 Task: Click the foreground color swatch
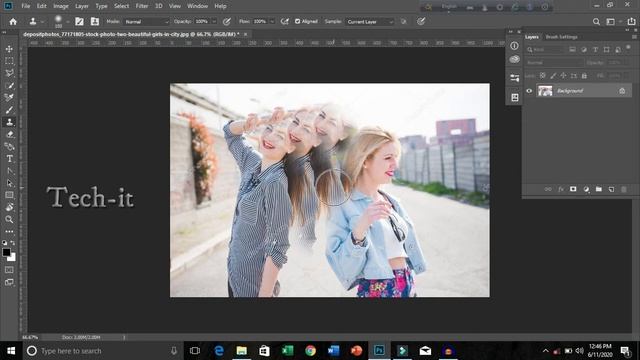point(7,252)
